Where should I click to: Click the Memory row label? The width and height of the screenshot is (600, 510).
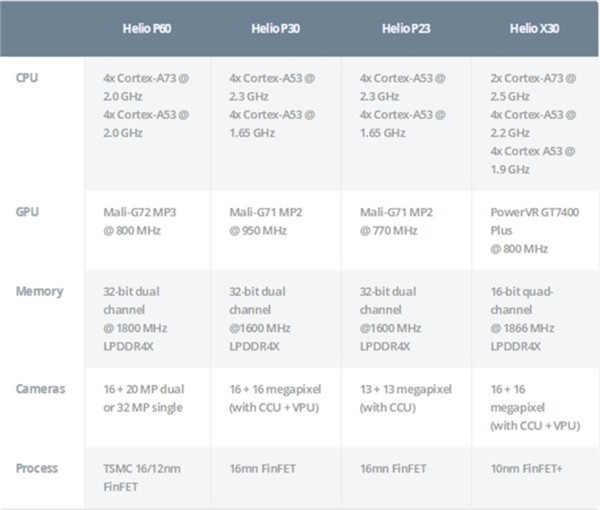pyautogui.click(x=40, y=291)
